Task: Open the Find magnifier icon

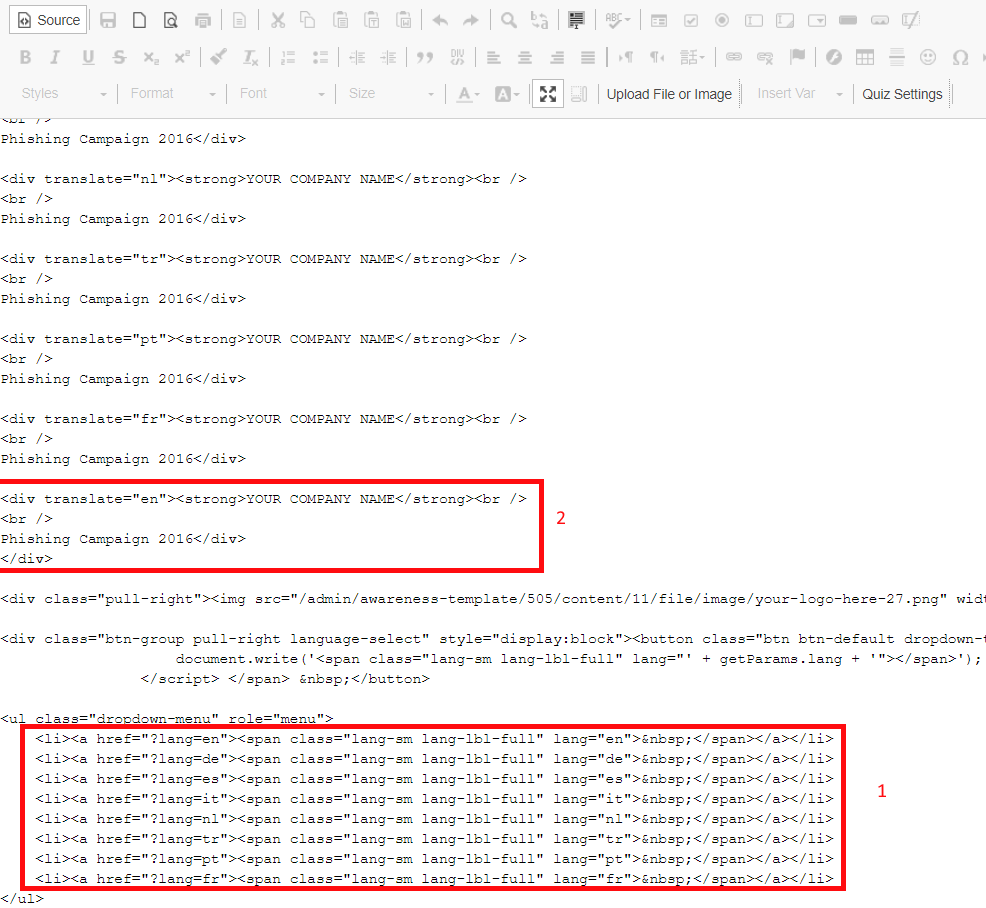Action: [x=508, y=20]
